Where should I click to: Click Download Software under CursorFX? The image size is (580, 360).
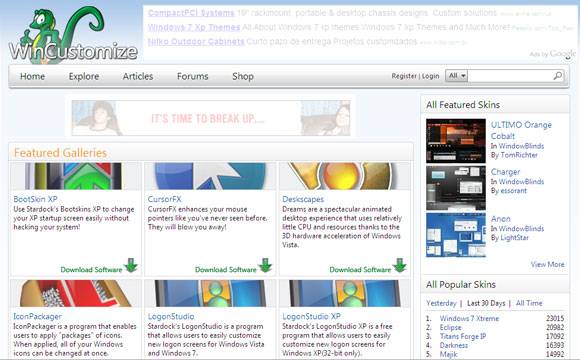point(226,270)
